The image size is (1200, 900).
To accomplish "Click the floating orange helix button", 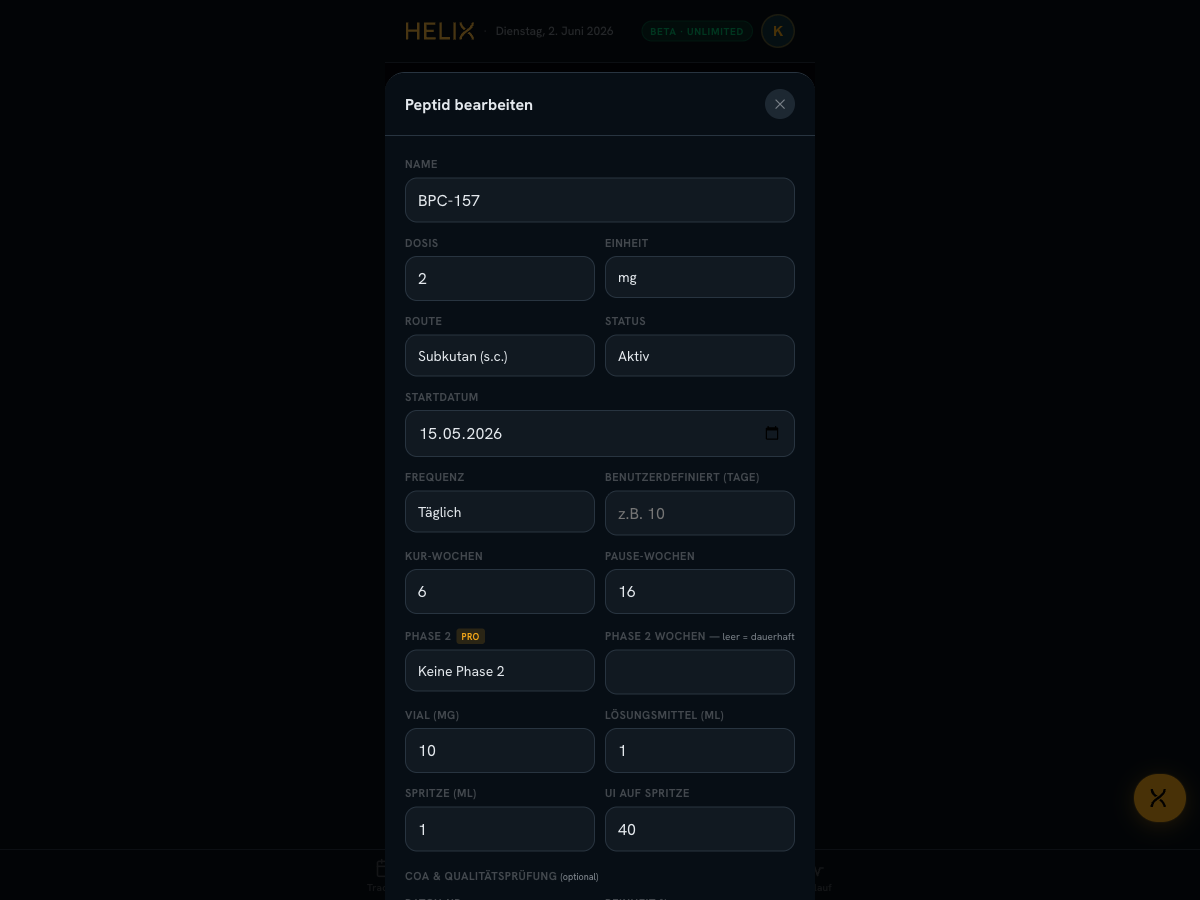I will tap(1160, 798).
